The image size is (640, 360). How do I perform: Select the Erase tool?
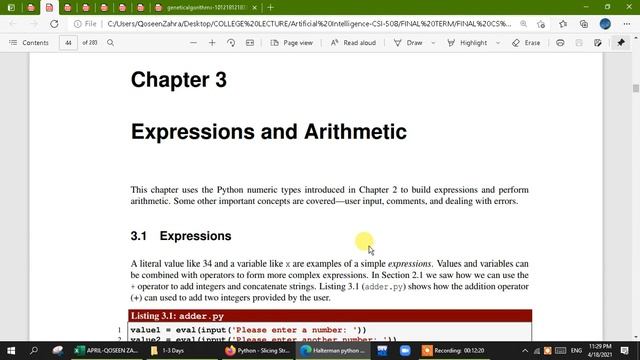[526, 43]
